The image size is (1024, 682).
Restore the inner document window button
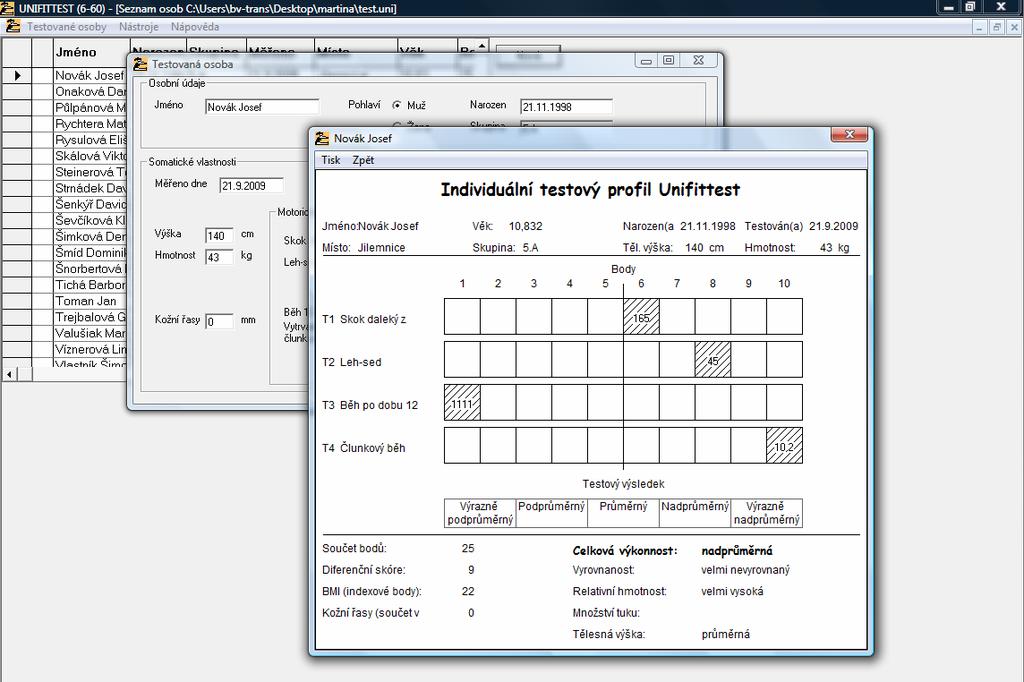pos(997,27)
